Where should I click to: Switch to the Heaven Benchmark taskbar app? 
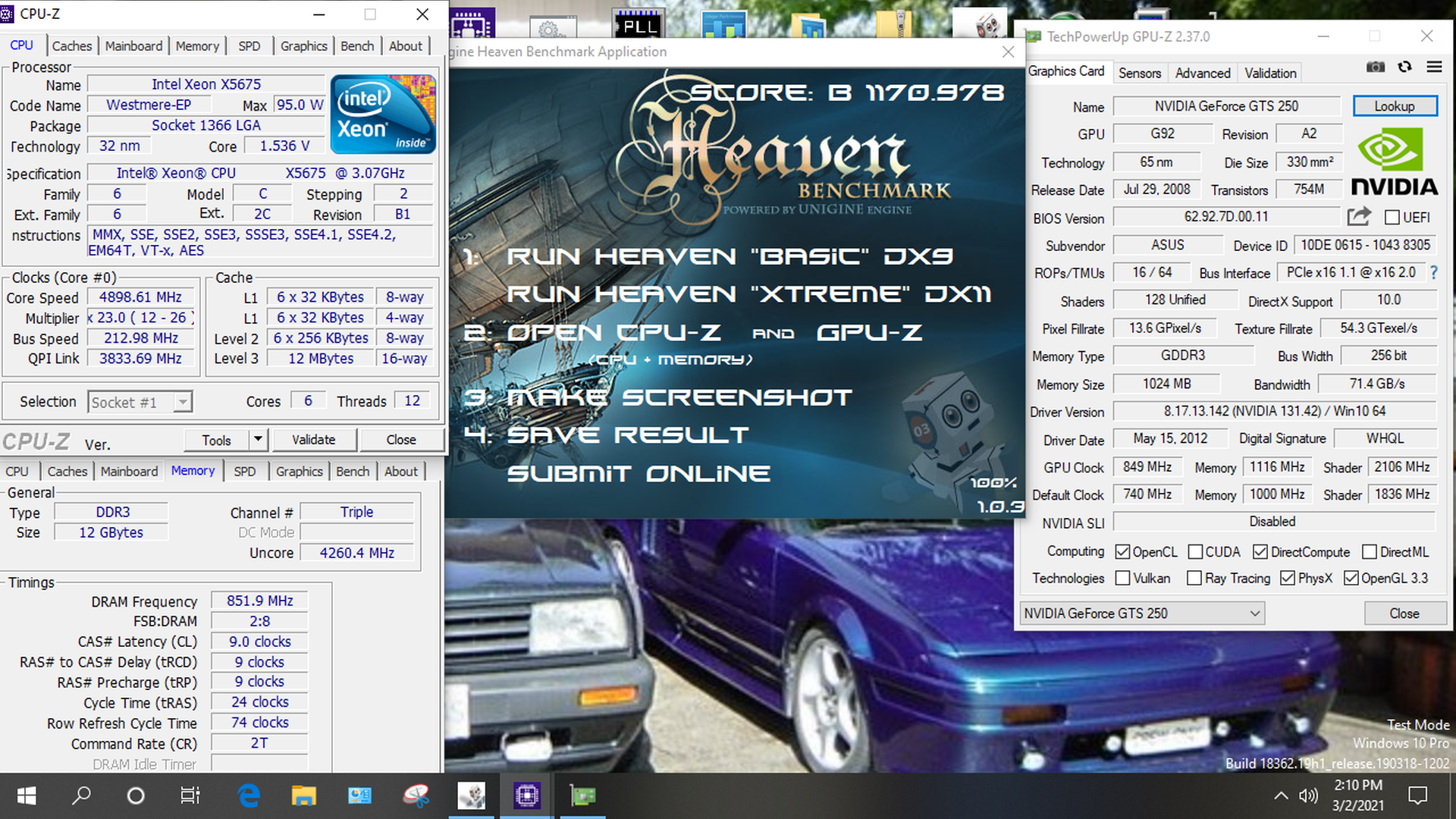pos(472,795)
